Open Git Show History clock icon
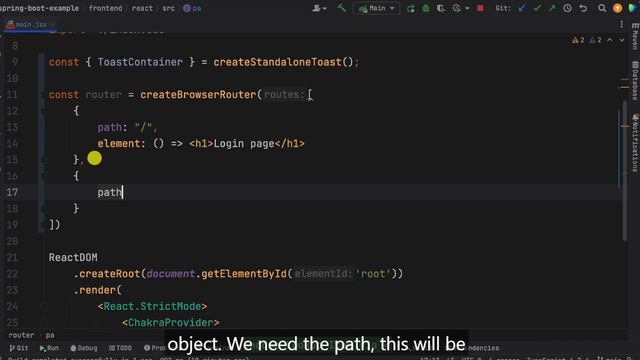Screen dimensions: 640x360 567,8
